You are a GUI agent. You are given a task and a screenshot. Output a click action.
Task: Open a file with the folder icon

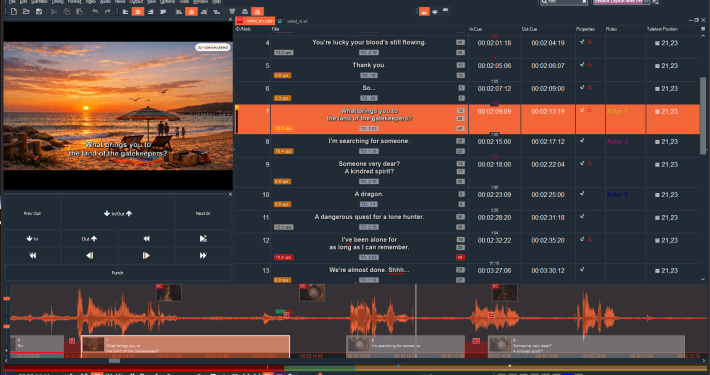tap(26, 12)
